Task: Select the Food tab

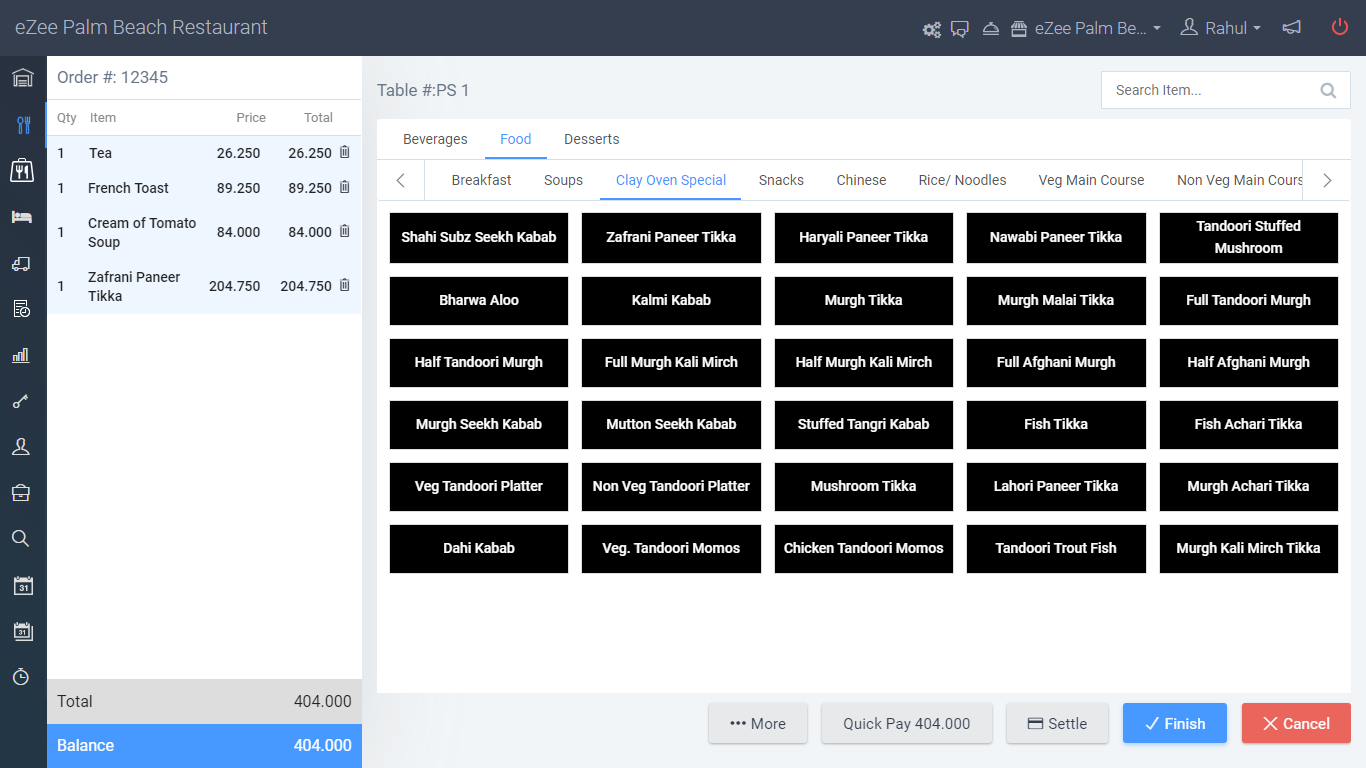Action: (x=516, y=139)
